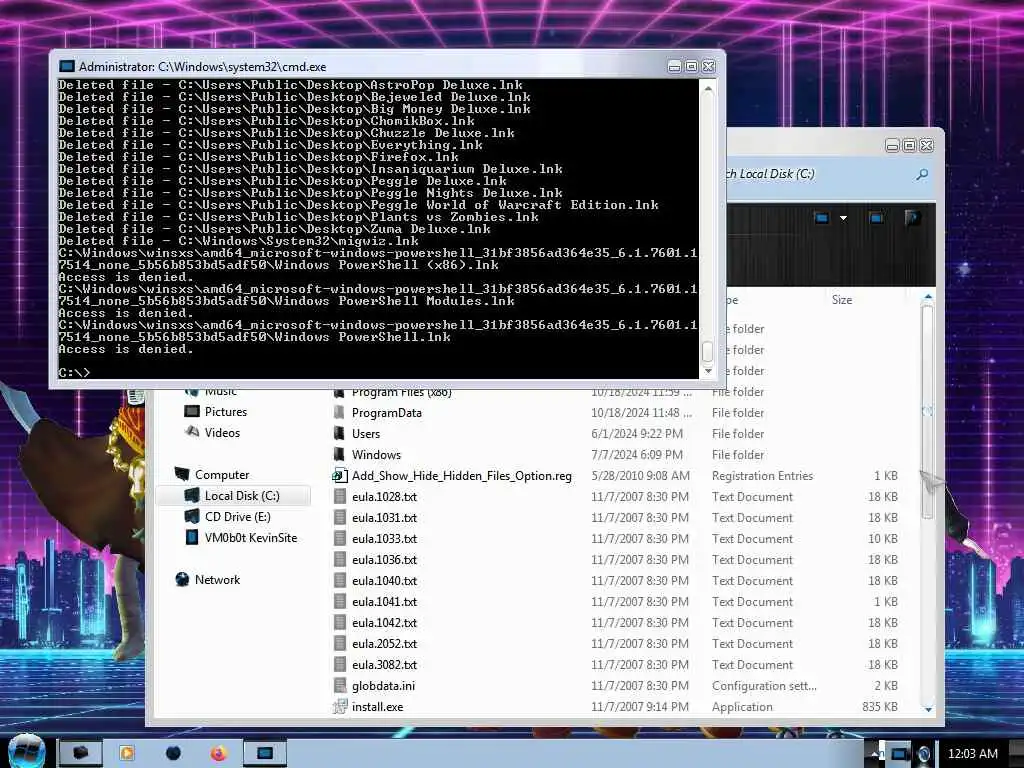Open the view options dropdown arrow in Explorer
Image resolution: width=1024 pixels, height=768 pixels.
[x=843, y=218]
